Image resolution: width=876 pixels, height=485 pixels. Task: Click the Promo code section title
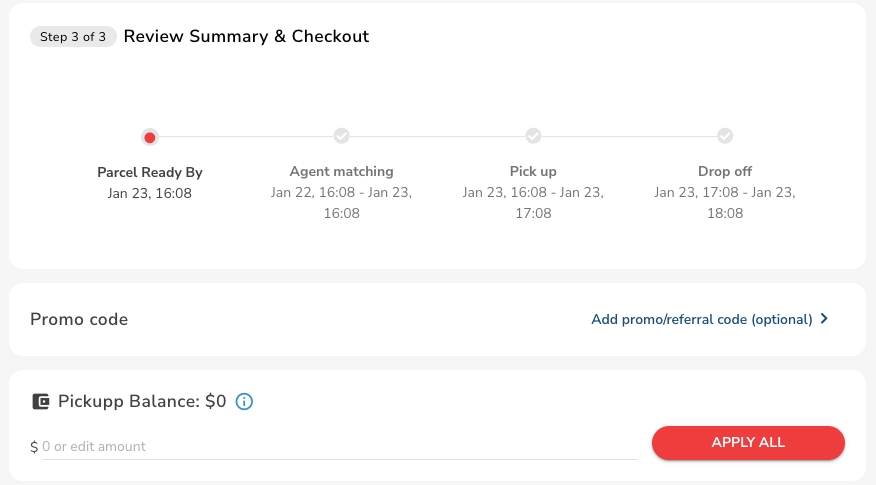(x=79, y=320)
